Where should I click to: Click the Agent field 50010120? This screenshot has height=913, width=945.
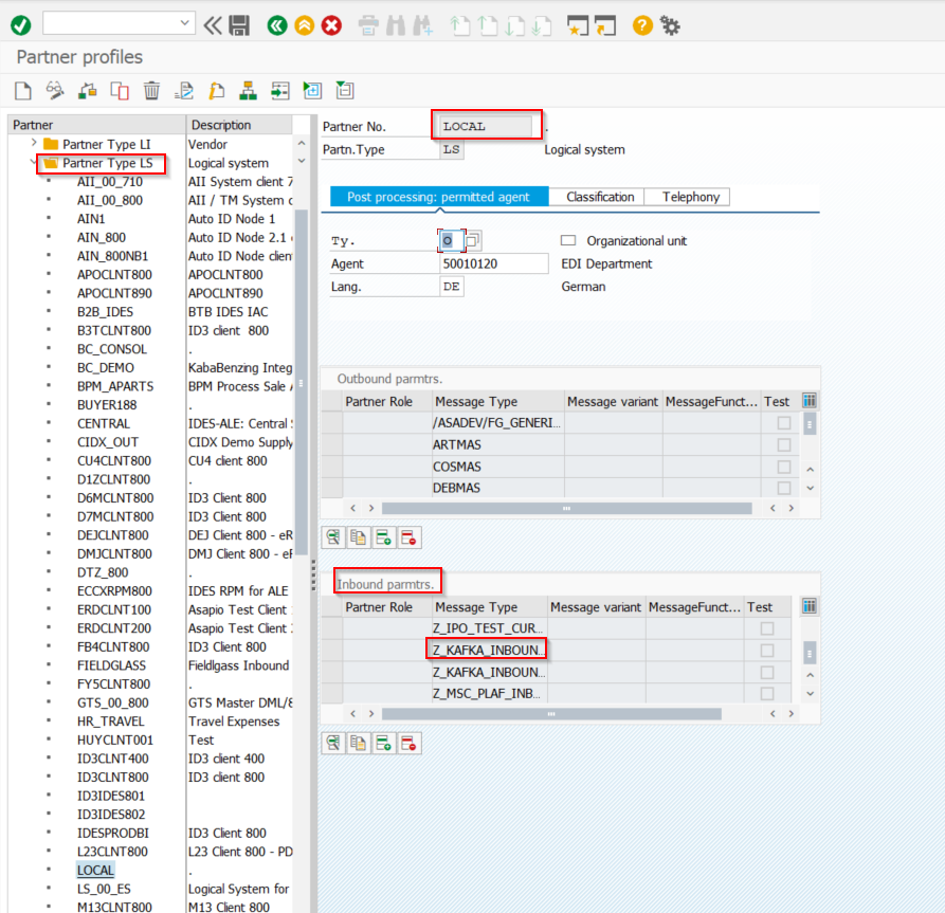coord(494,264)
